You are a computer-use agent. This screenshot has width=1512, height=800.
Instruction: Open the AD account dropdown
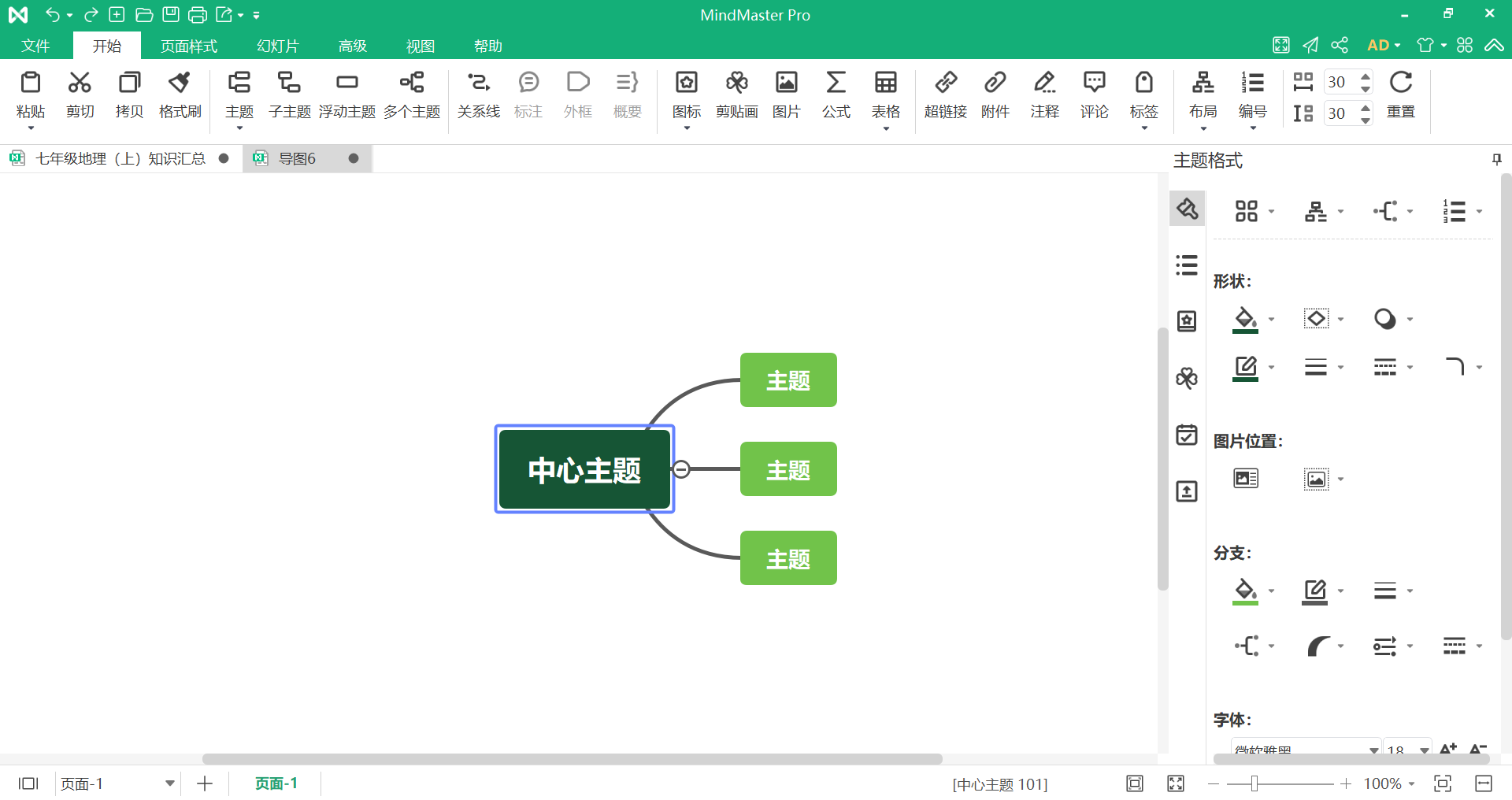pyautogui.click(x=1384, y=45)
